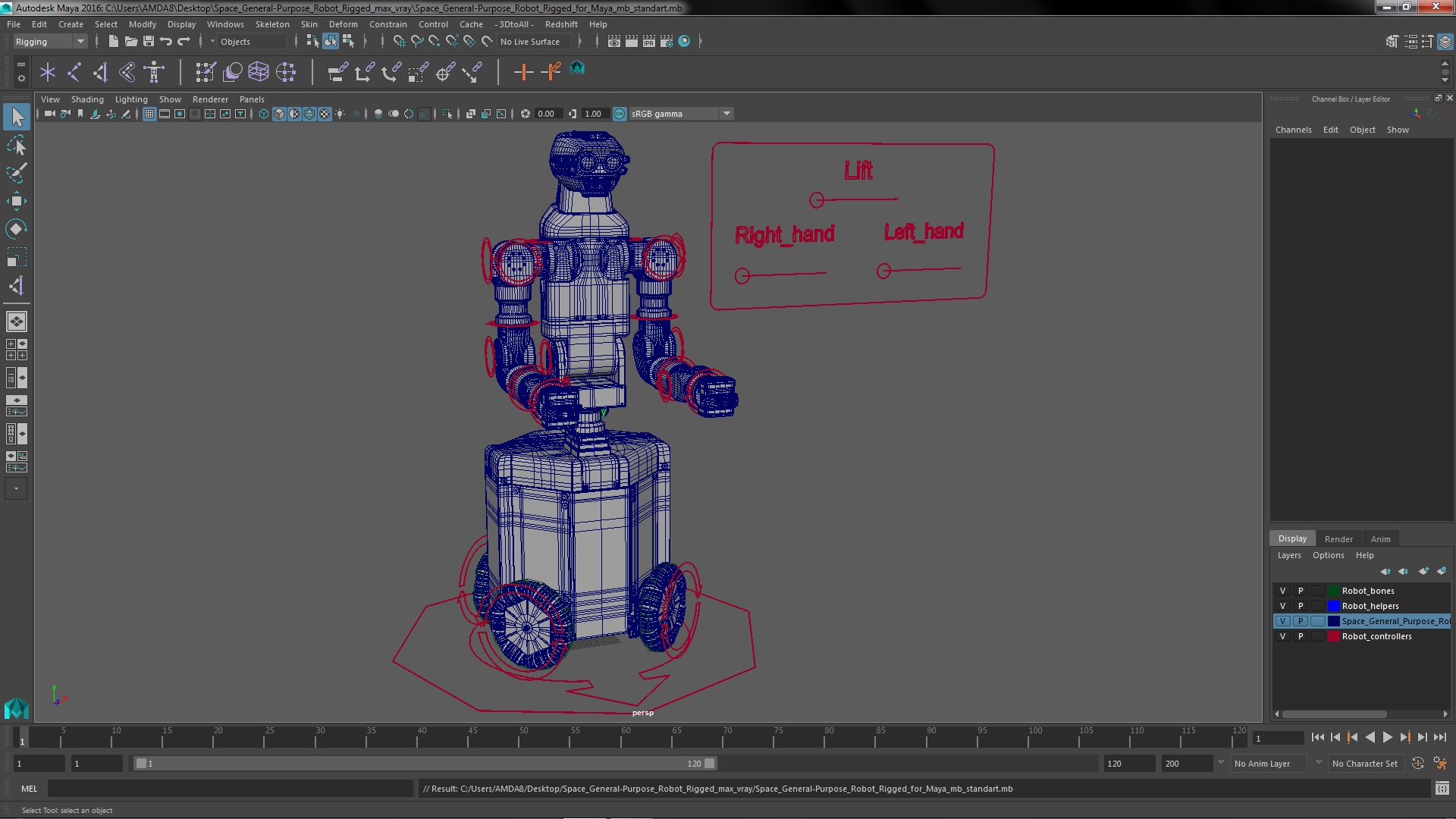The height and width of the screenshot is (819, 1456).
Task: Click the Set Key plus icon
Action: (522, 72)
